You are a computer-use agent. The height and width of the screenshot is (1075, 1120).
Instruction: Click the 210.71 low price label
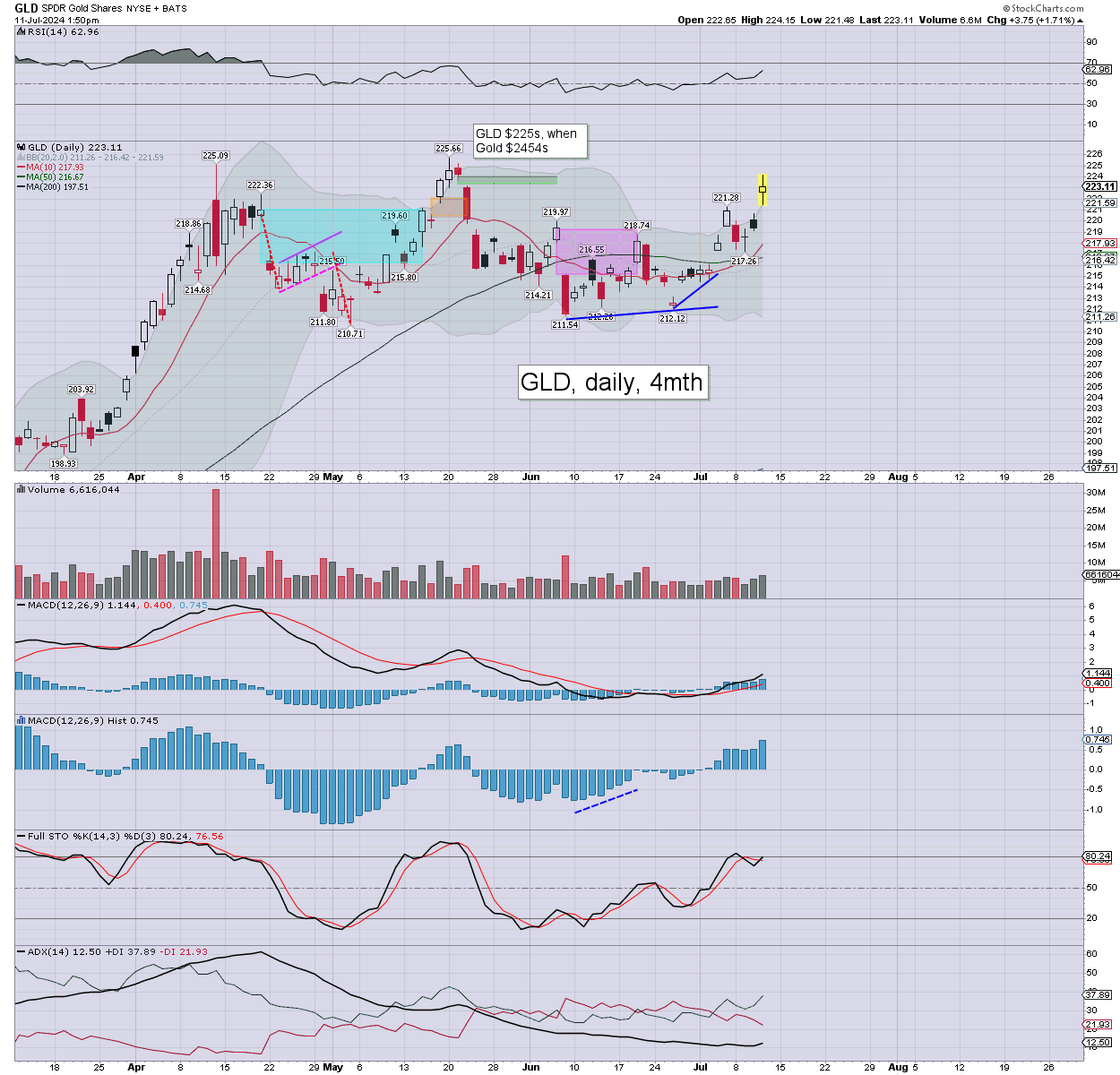click(x=349, y=333)
